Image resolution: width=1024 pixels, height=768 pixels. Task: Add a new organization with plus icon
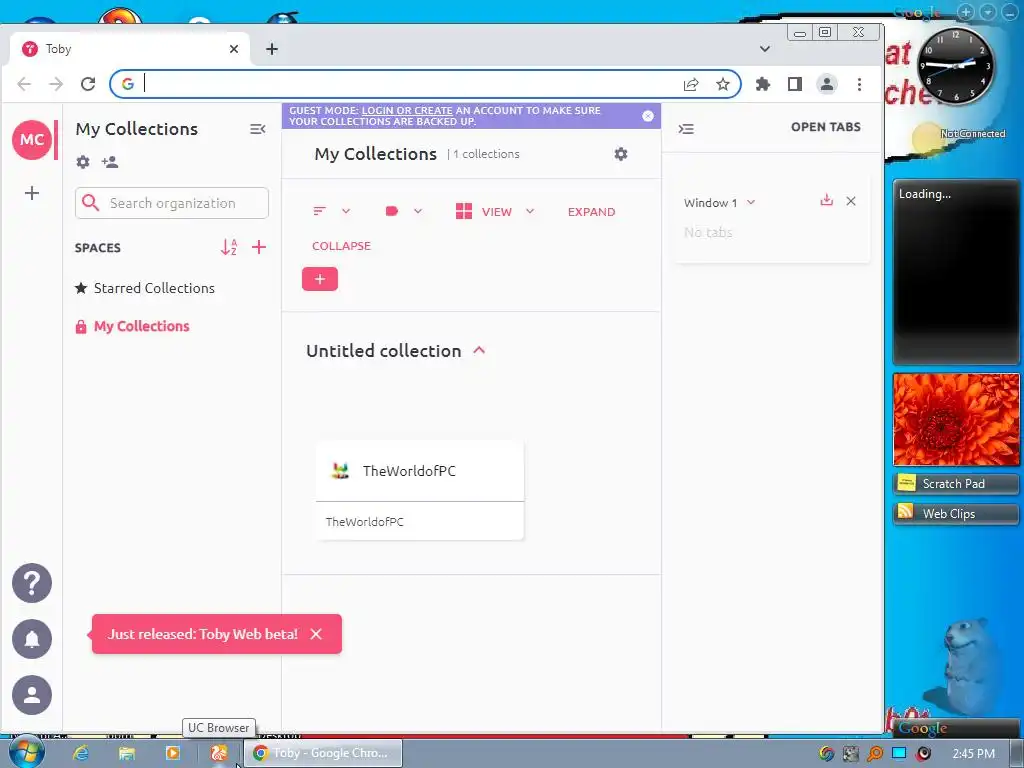coord(31,193)
